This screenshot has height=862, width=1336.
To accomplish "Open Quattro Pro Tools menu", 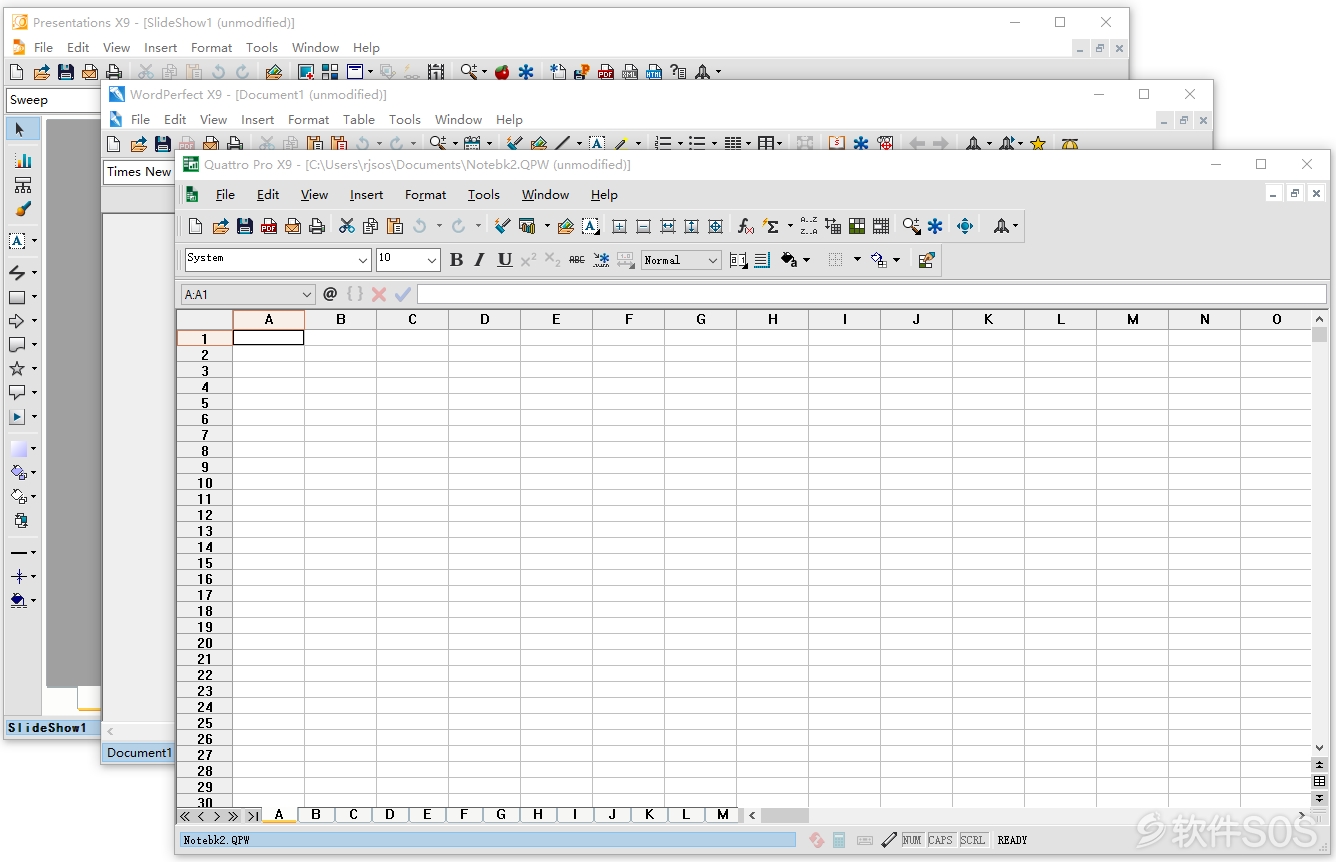I will [484, 195].
